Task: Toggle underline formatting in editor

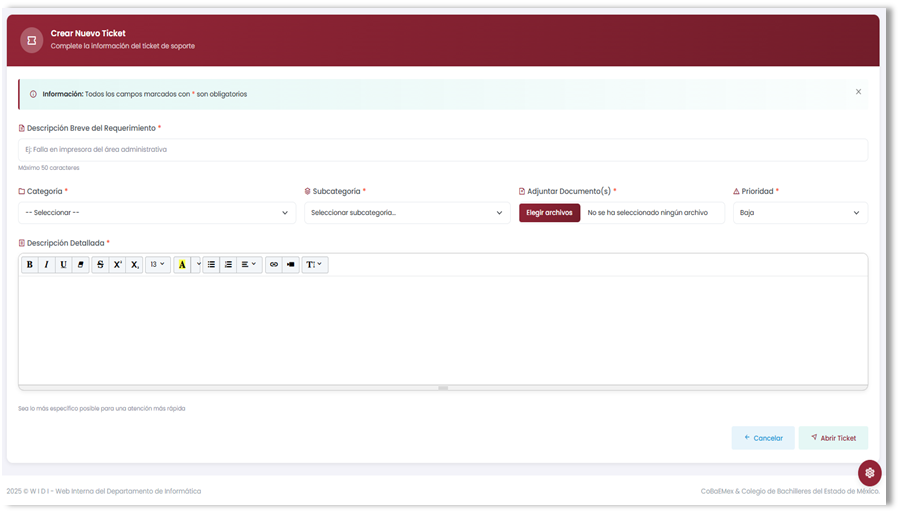Action: (63, 265)
